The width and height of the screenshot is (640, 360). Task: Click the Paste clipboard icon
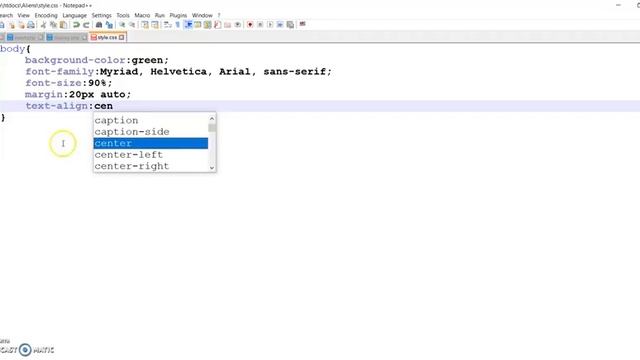click(63, 25)
